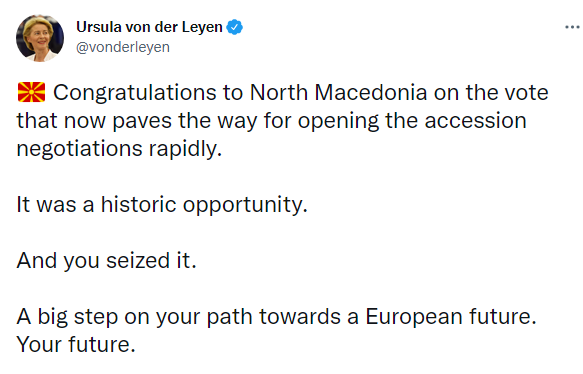Click the words North Macedonia in tweet
The image size is (583, 374).
[x=338, y=92]
